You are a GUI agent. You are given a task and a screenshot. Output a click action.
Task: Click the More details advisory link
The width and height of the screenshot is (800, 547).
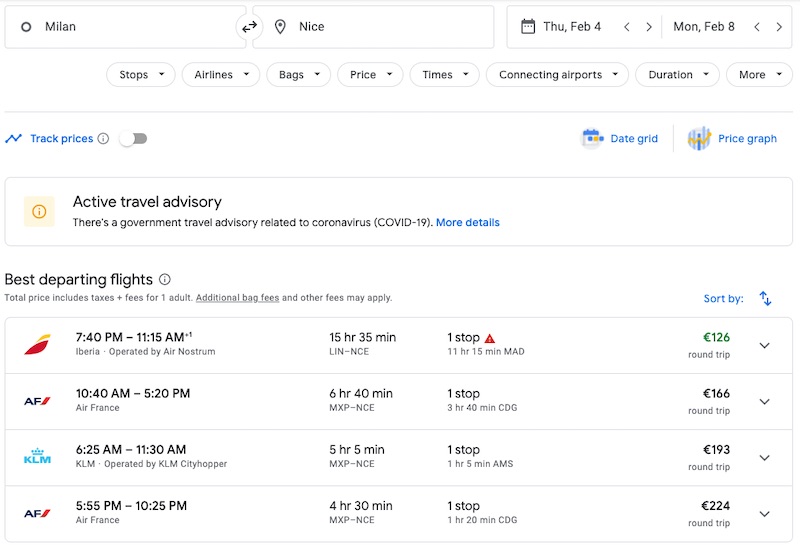[x=467, y=222]
